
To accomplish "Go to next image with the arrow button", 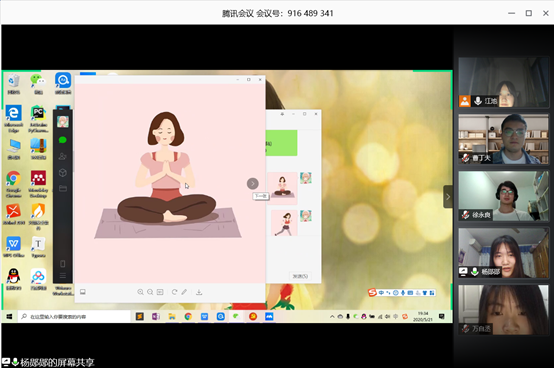I will coord(253,184).
